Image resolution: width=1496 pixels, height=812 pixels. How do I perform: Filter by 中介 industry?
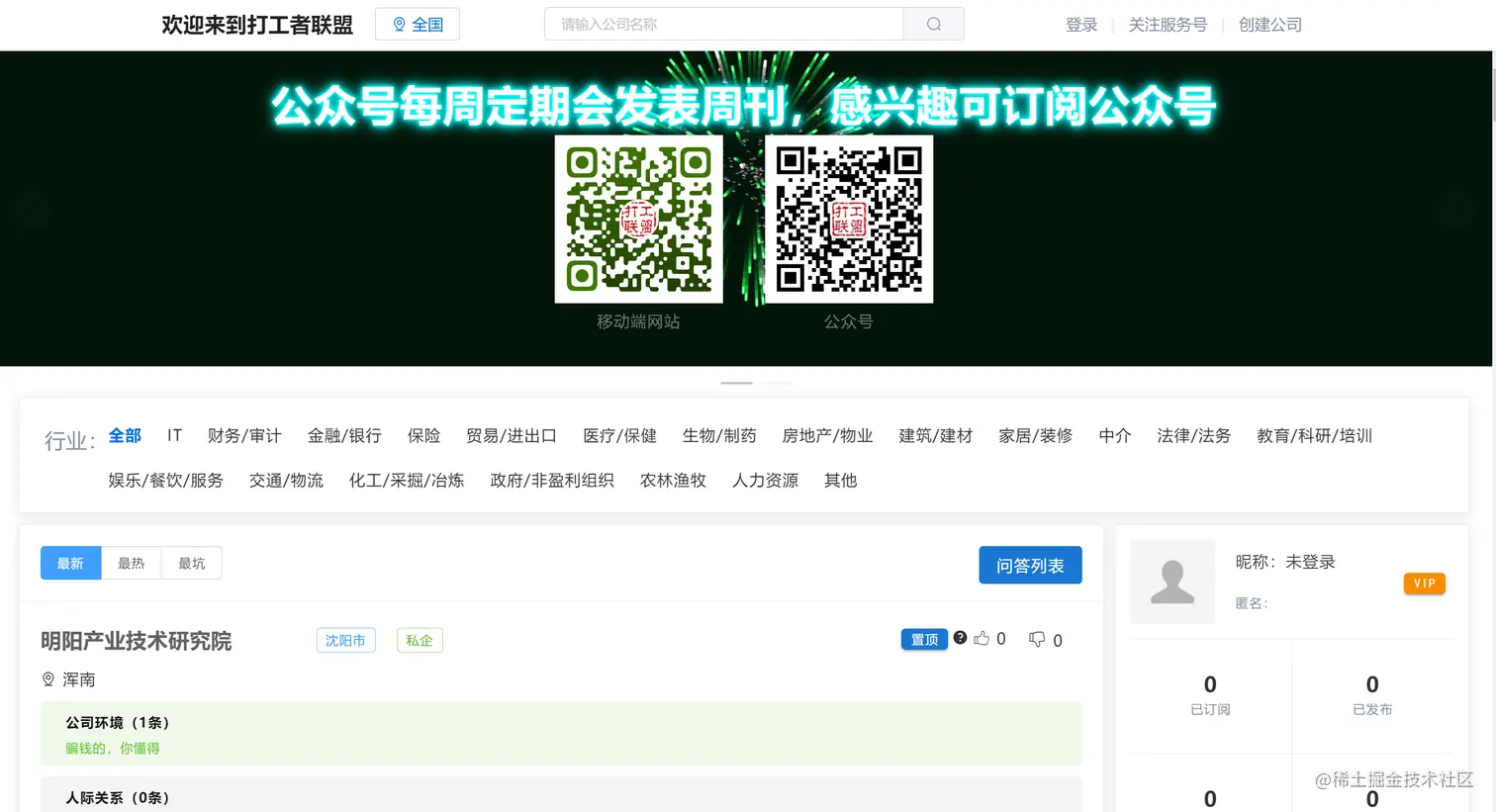1115,435
